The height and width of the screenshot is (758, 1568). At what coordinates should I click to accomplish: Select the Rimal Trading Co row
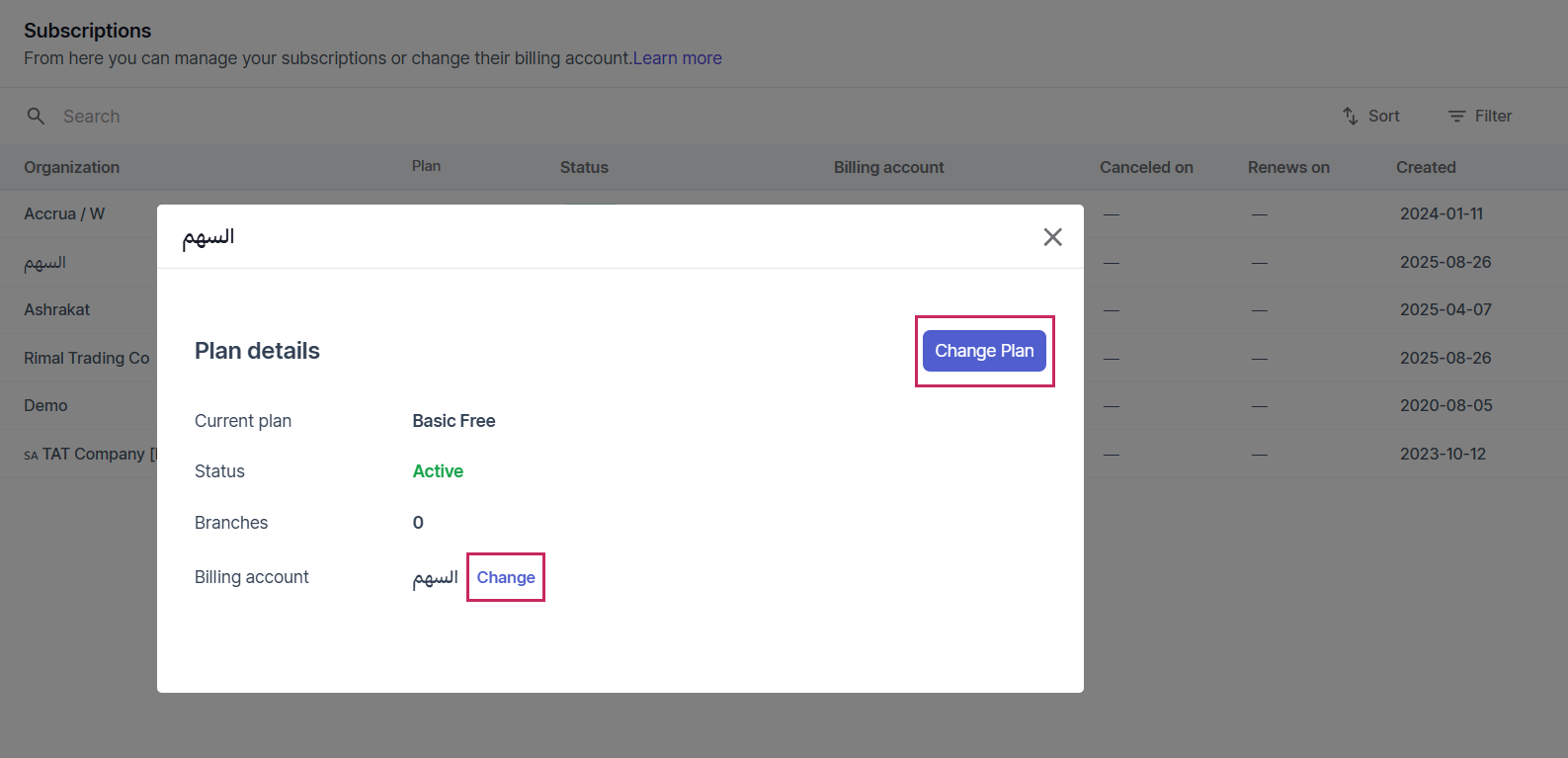pyautogui.click(x=87, y=358)
